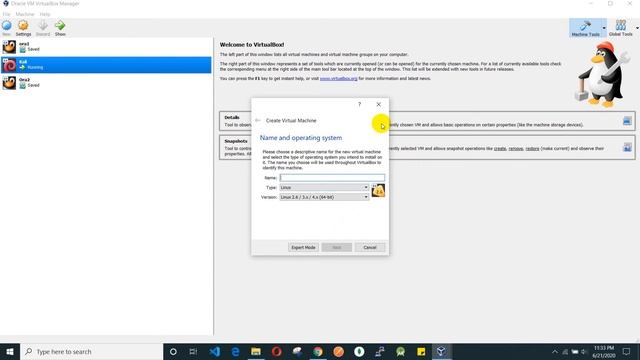The height and width of the screenshot is (360, 640).
Task: Open the orange circular app on the taskbar
Action: coord(338,351)
